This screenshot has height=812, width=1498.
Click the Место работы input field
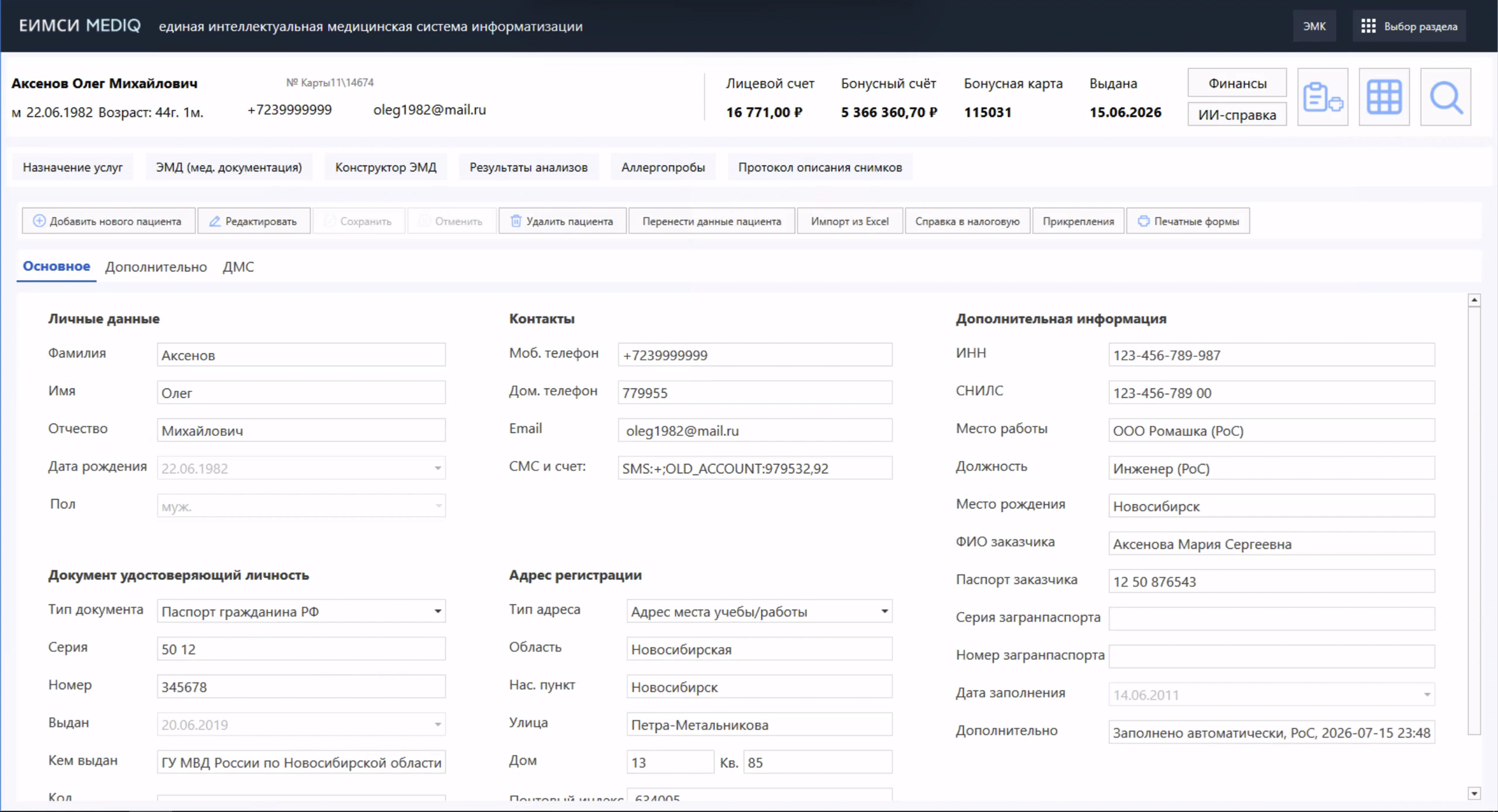1272,431
